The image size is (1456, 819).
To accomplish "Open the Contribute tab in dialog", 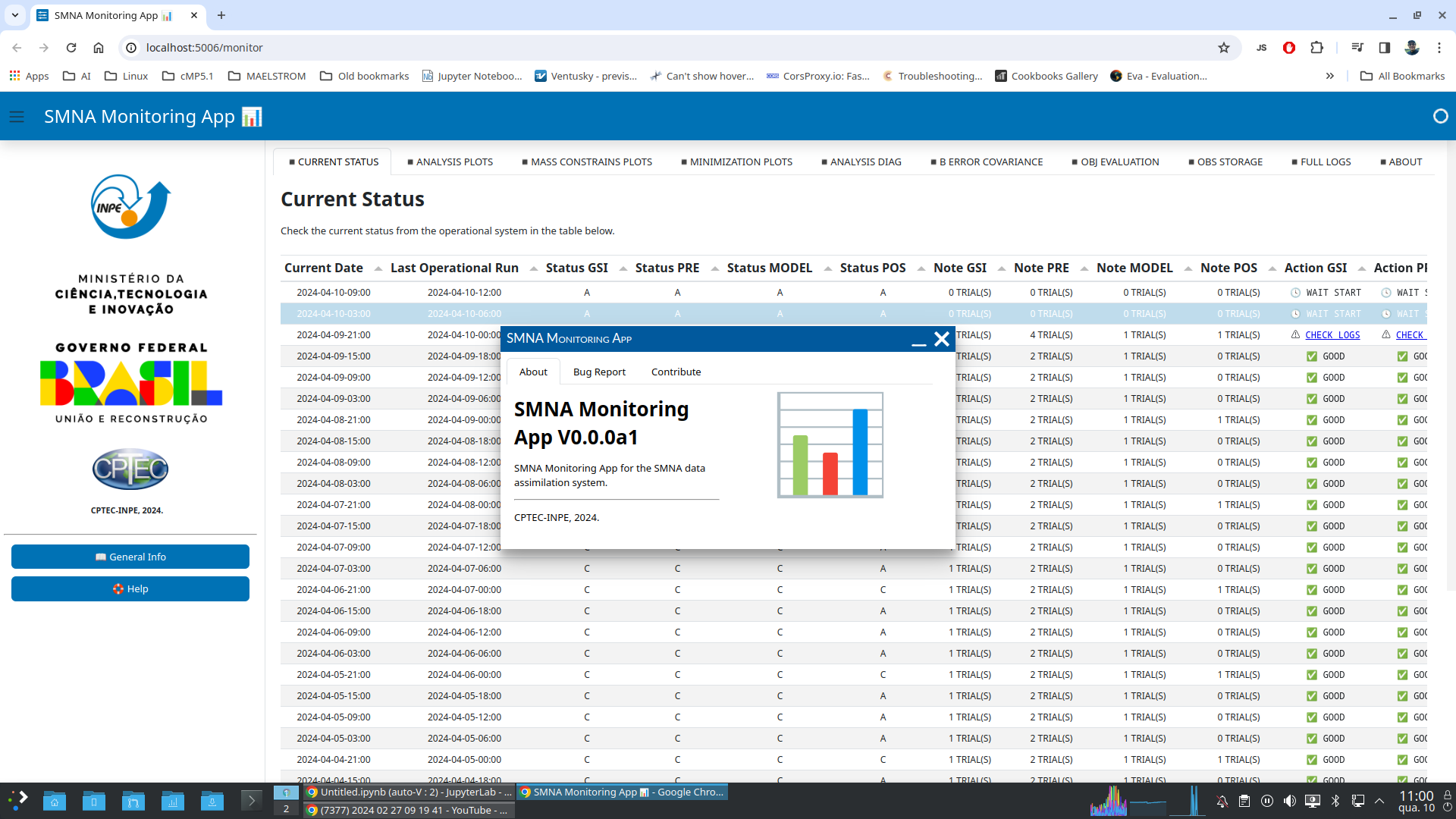I will (x=676, y=372).
